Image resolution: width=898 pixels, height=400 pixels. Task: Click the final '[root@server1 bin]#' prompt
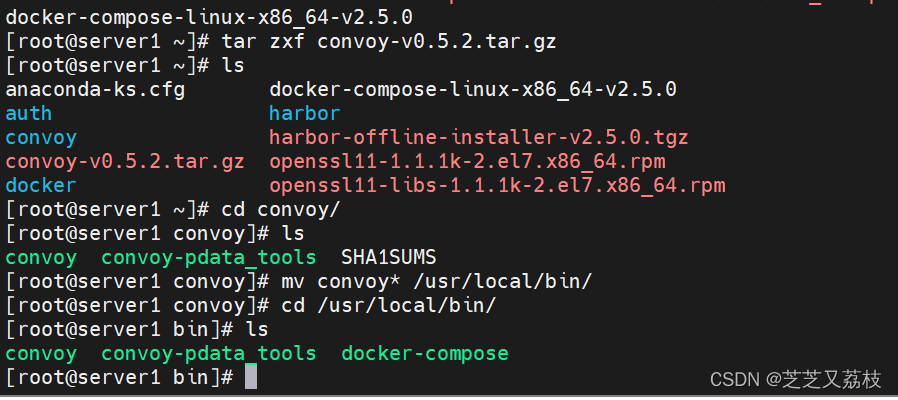[119, 377]
